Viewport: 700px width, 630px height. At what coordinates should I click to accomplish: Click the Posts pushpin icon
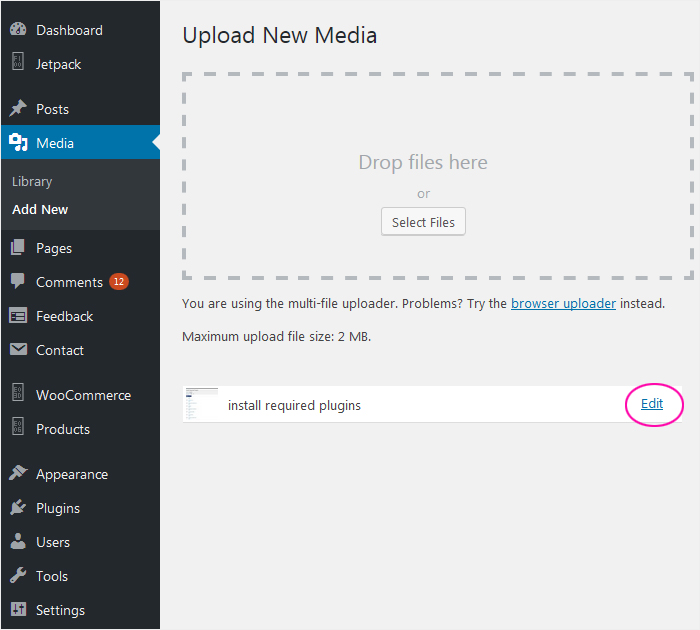(18, 108)
